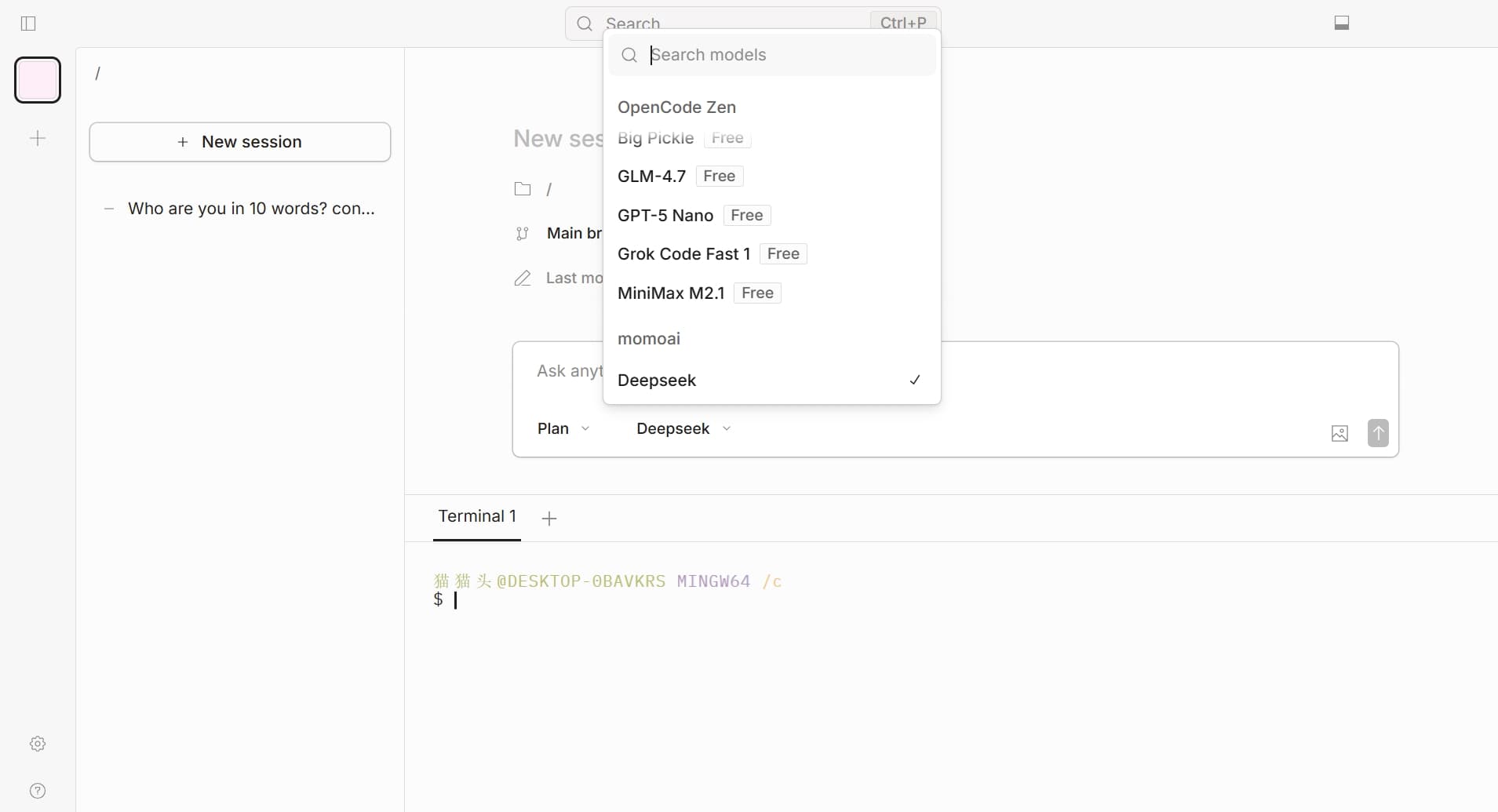Attach an image using the picture icon
The width and height of the screenshot is (1498, 812).
[1339, 433]
